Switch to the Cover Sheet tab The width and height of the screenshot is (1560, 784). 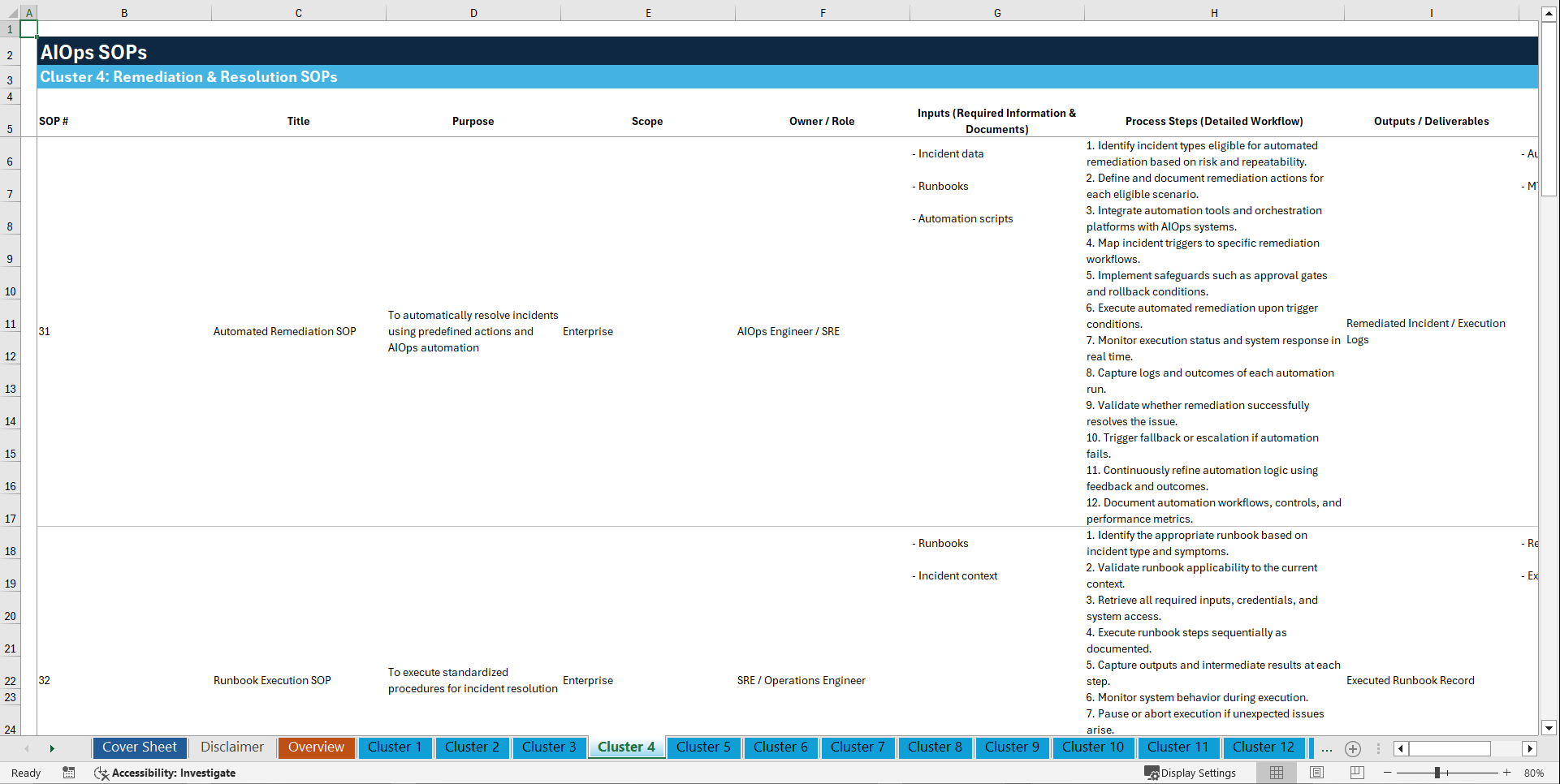click(x=139, y=747)
